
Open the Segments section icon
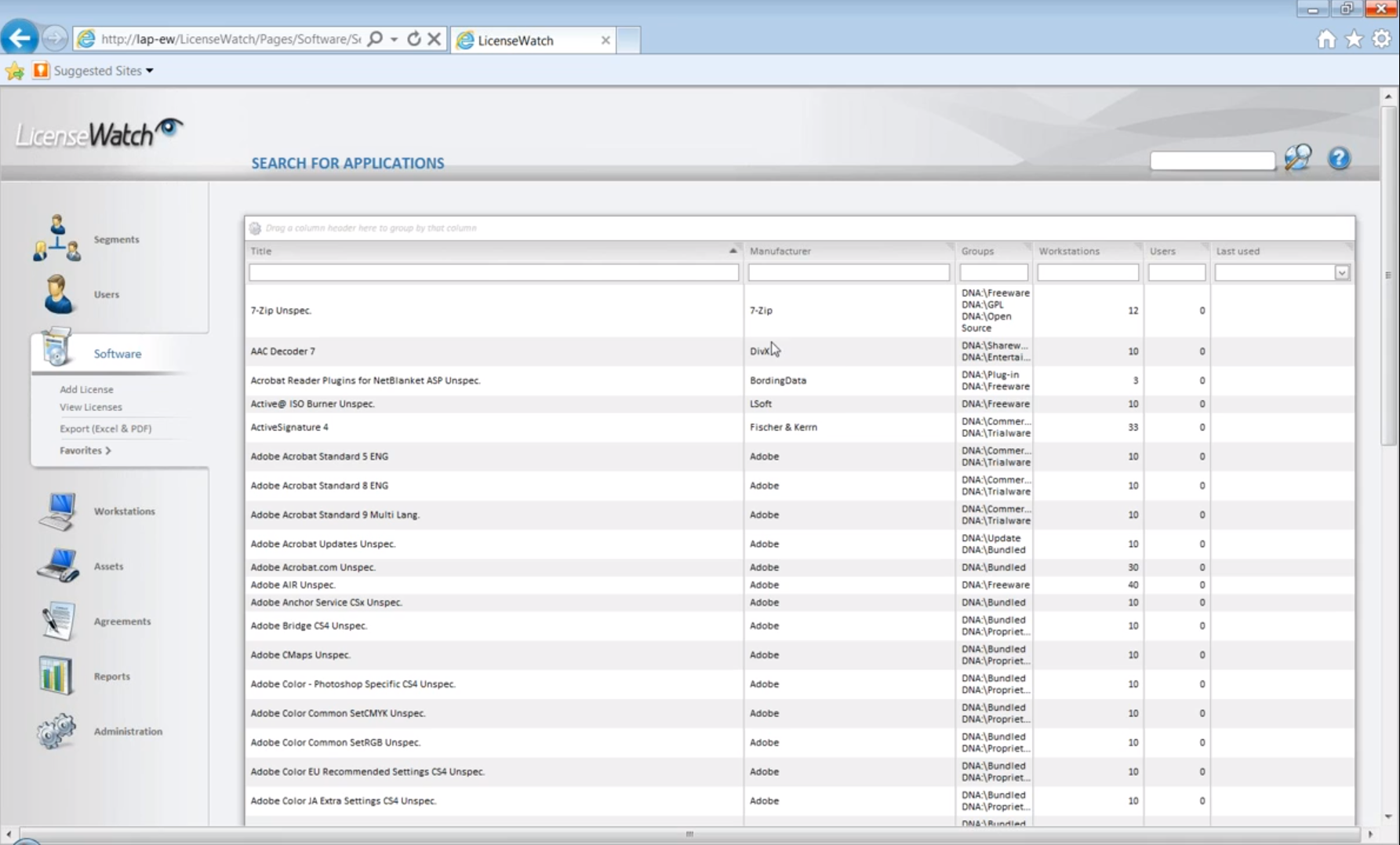tap(56, 239)
